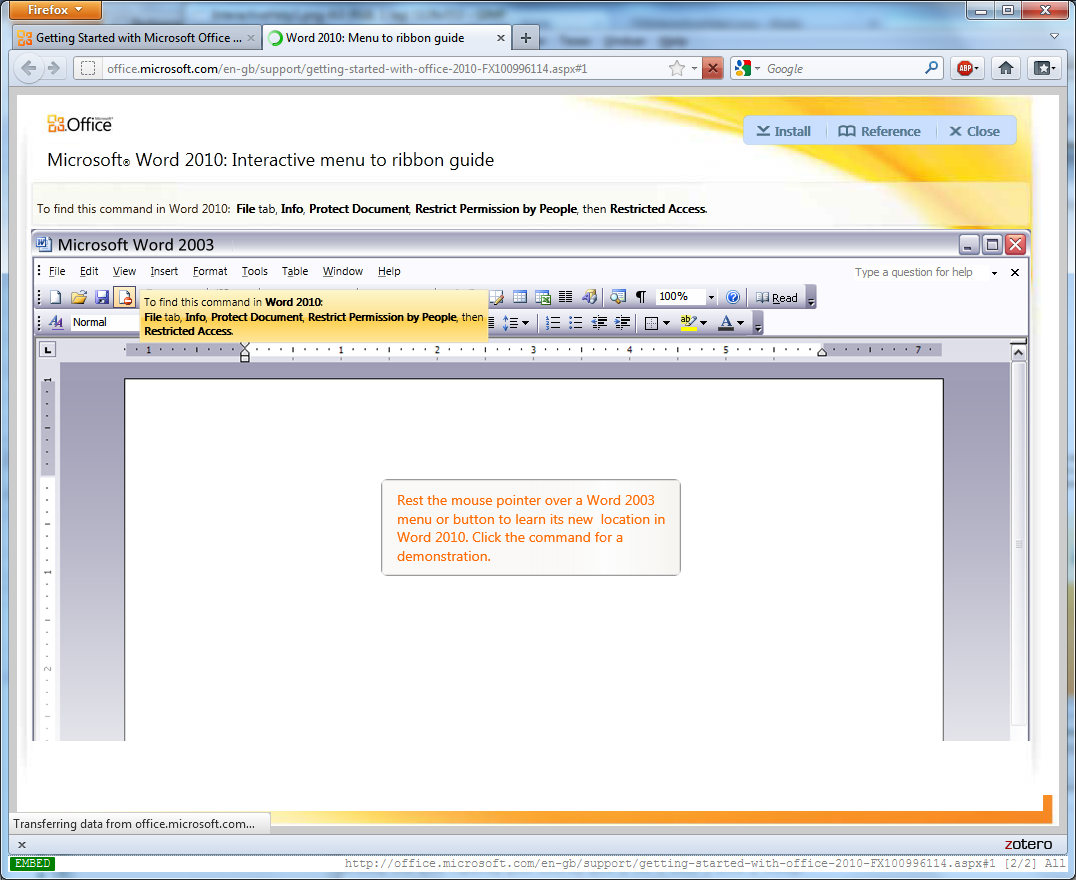Open the Document Map icon
Screen dimensions: 1076x880
tap(618, 297)
